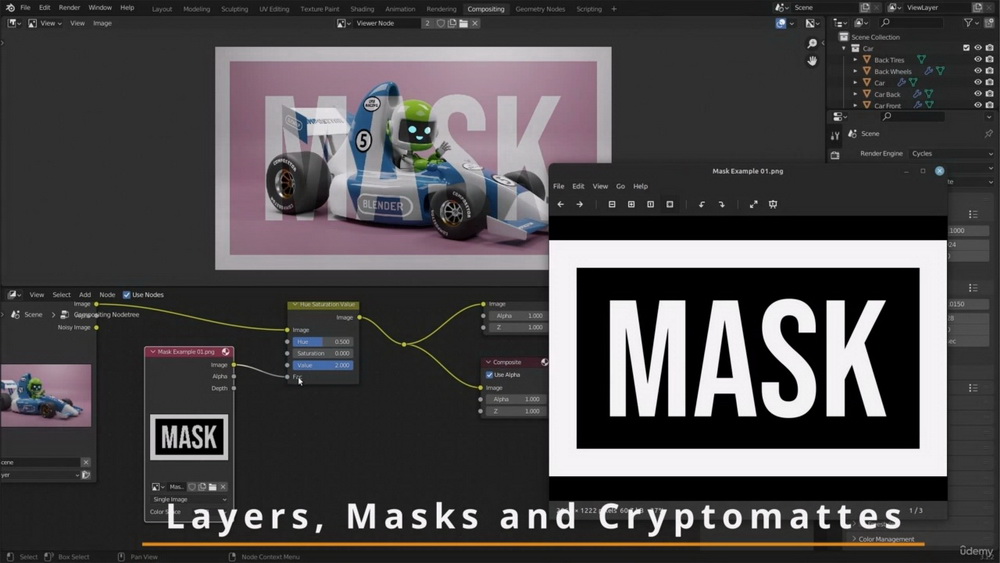Click fake user shield icon in Viewer Node header

tap(440, 24)
